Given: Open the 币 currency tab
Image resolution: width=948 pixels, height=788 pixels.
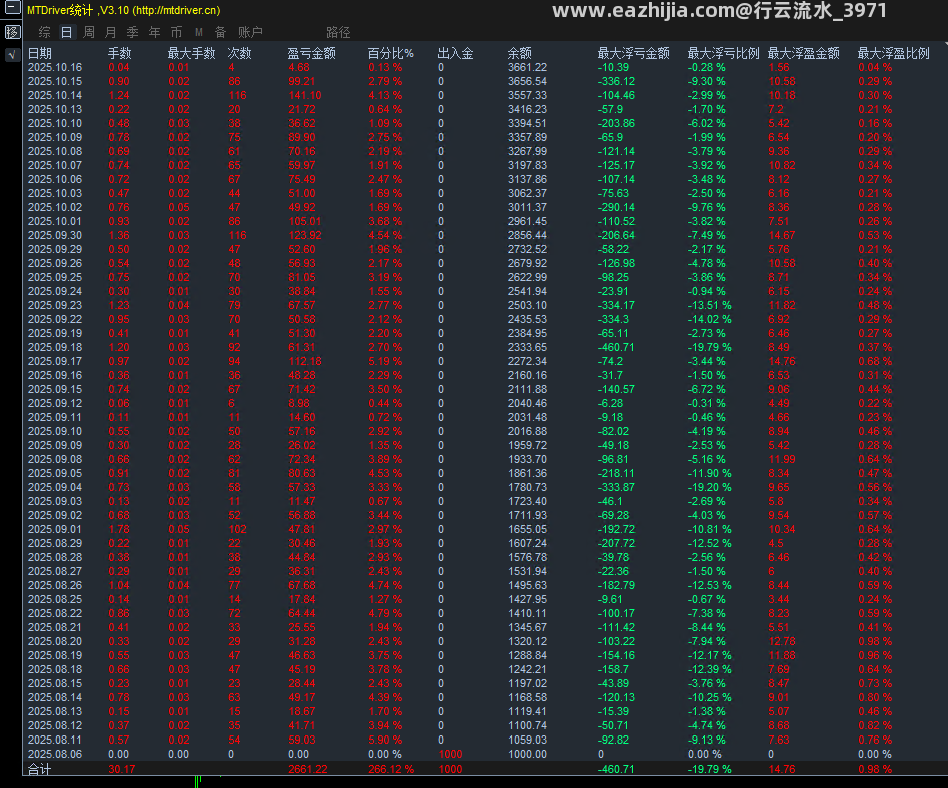Looking at the screenshot, I should pos(177,32).
